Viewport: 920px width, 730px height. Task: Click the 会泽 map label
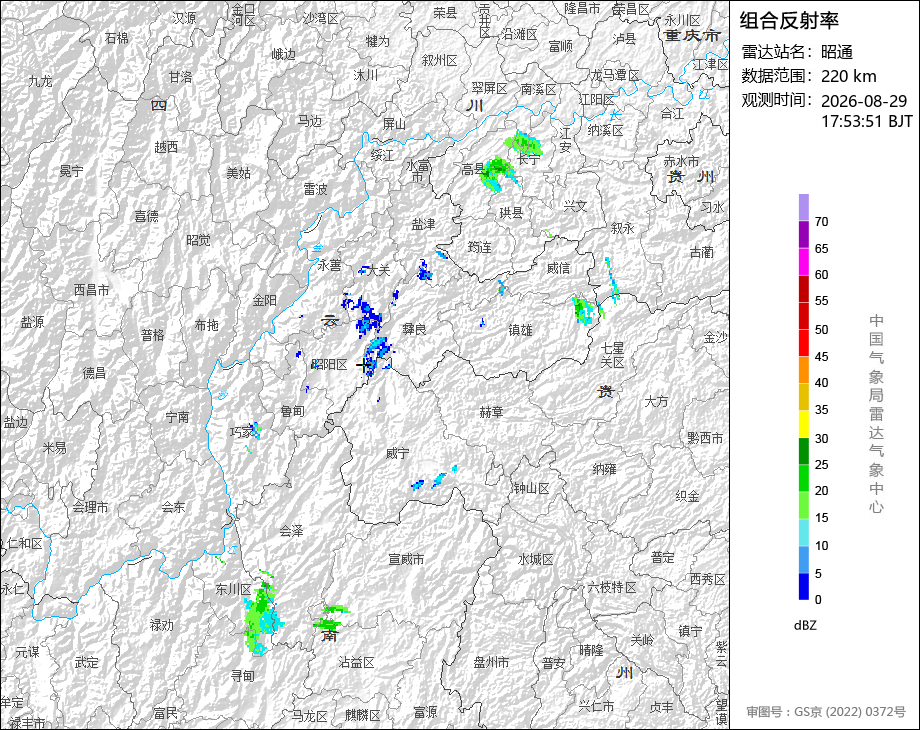tap(292, 531)
